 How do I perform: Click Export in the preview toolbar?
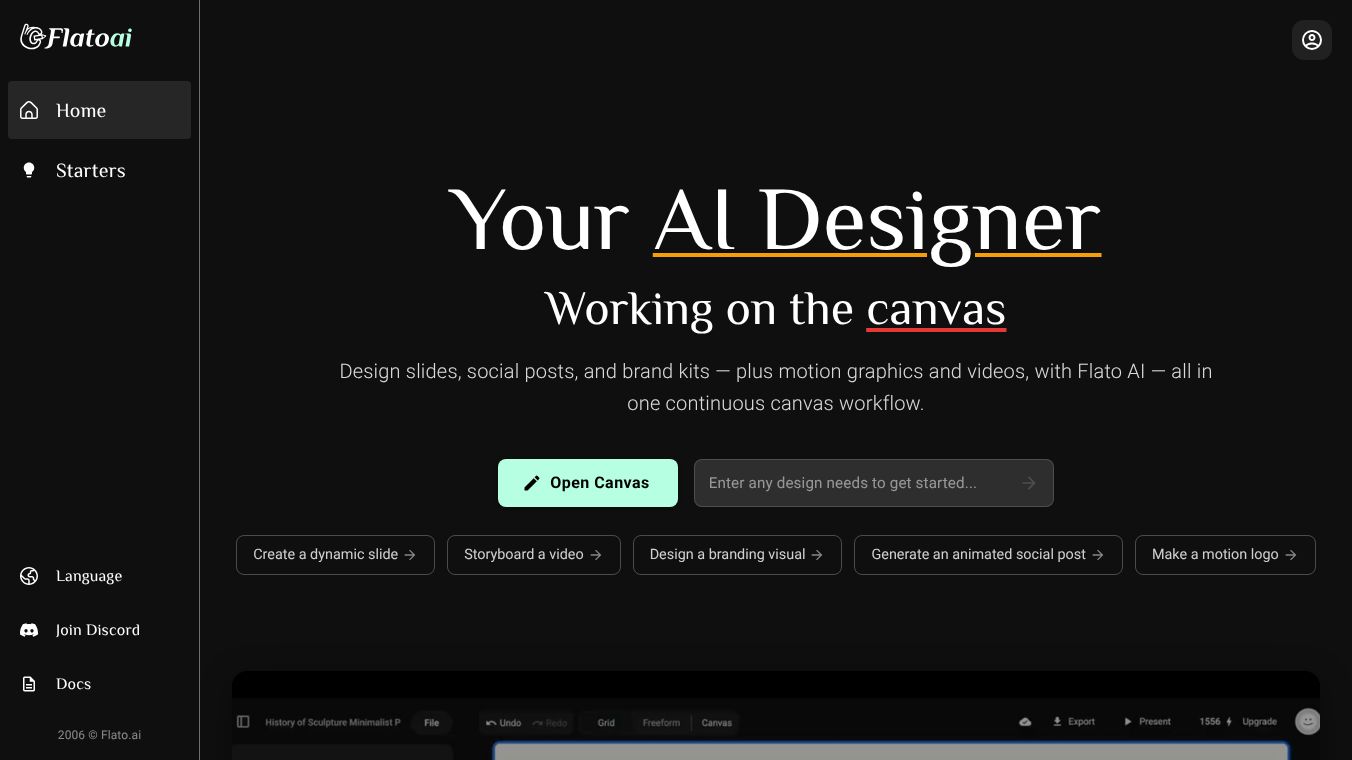[x=1073, y=722]
